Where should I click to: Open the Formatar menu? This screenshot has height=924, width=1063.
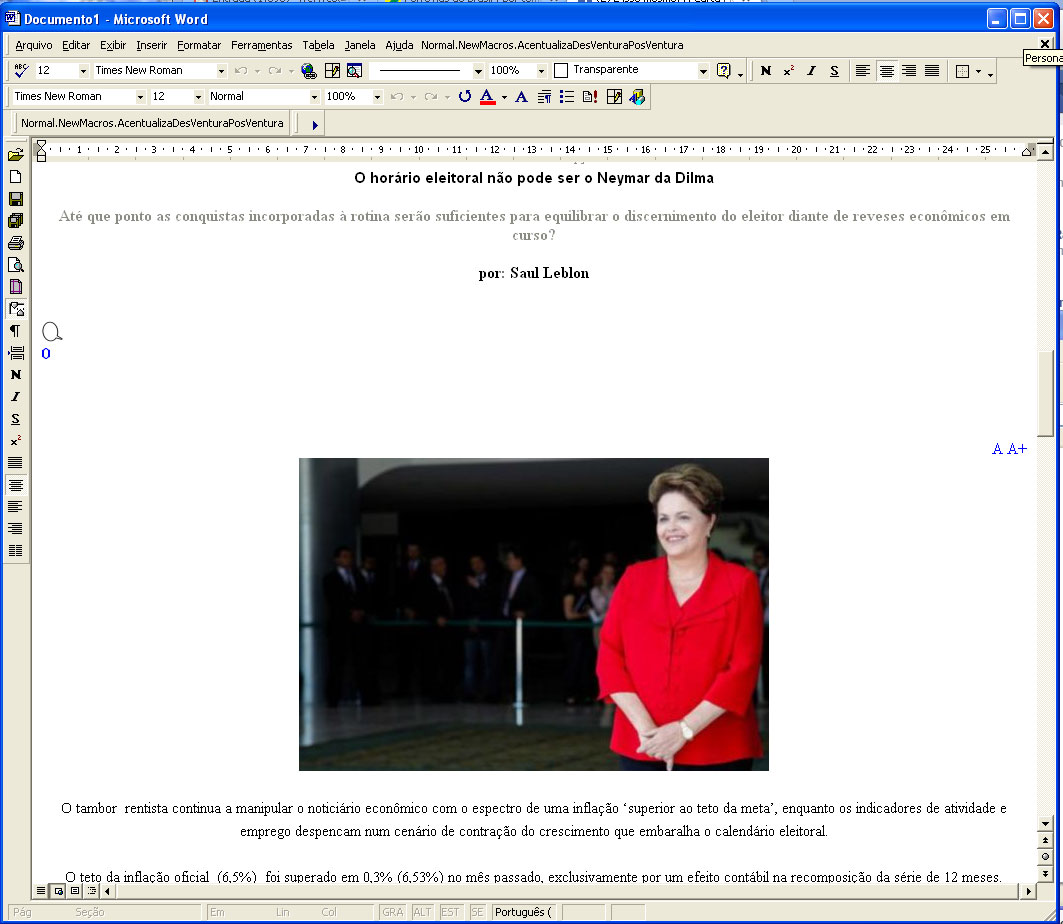coord(199,45)
